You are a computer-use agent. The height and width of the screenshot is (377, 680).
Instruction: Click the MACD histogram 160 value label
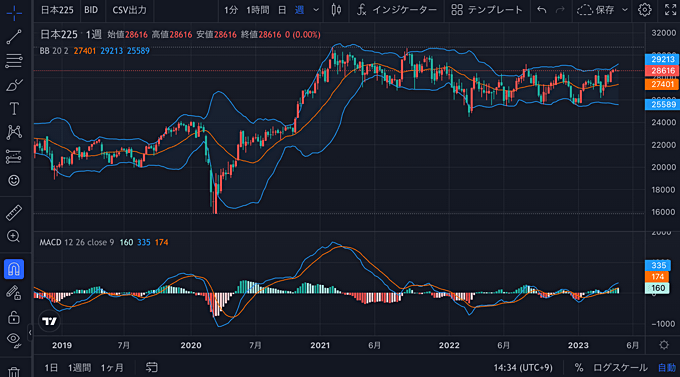(658, 288)
